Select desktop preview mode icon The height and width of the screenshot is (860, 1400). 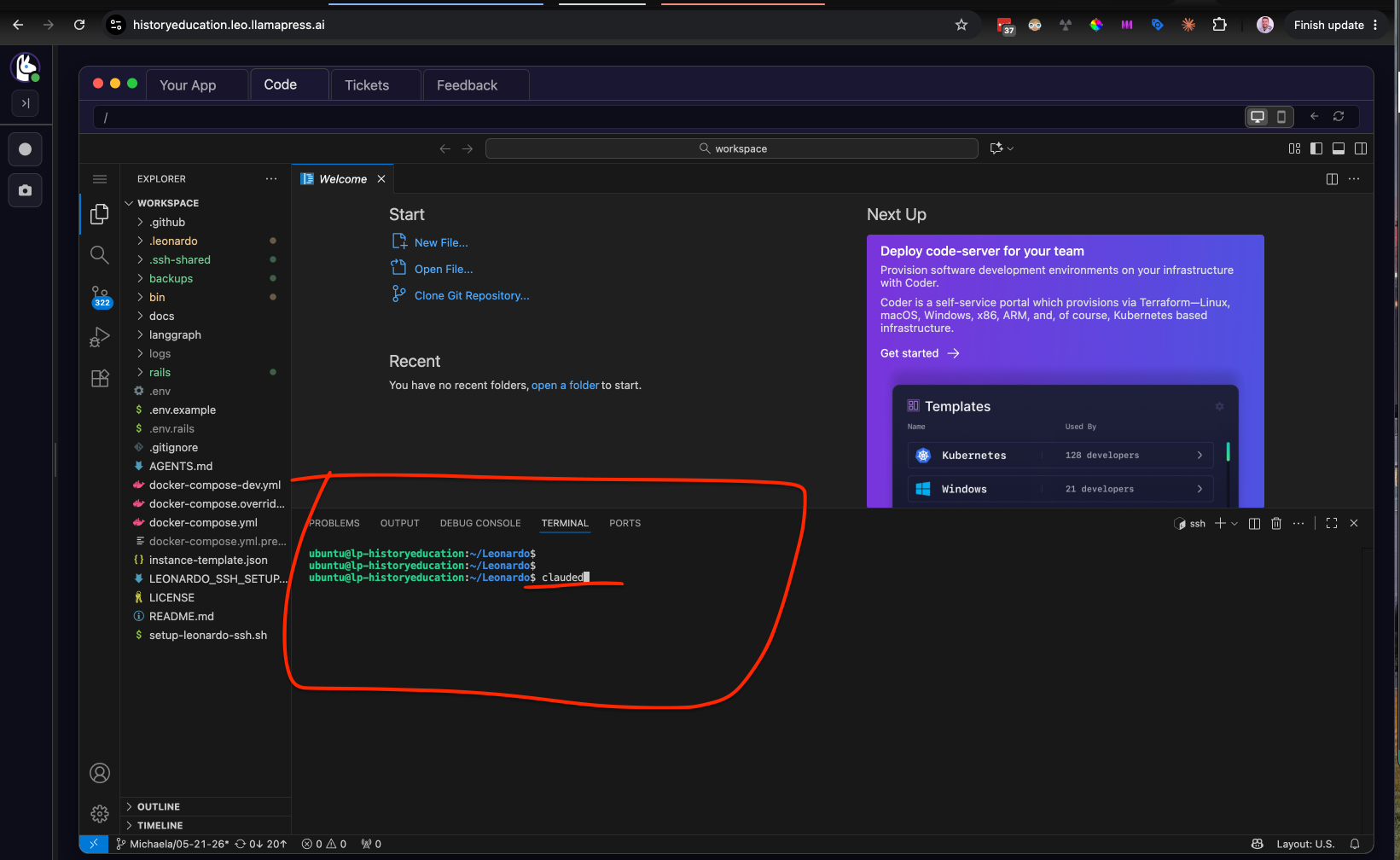pos(1258,117)
